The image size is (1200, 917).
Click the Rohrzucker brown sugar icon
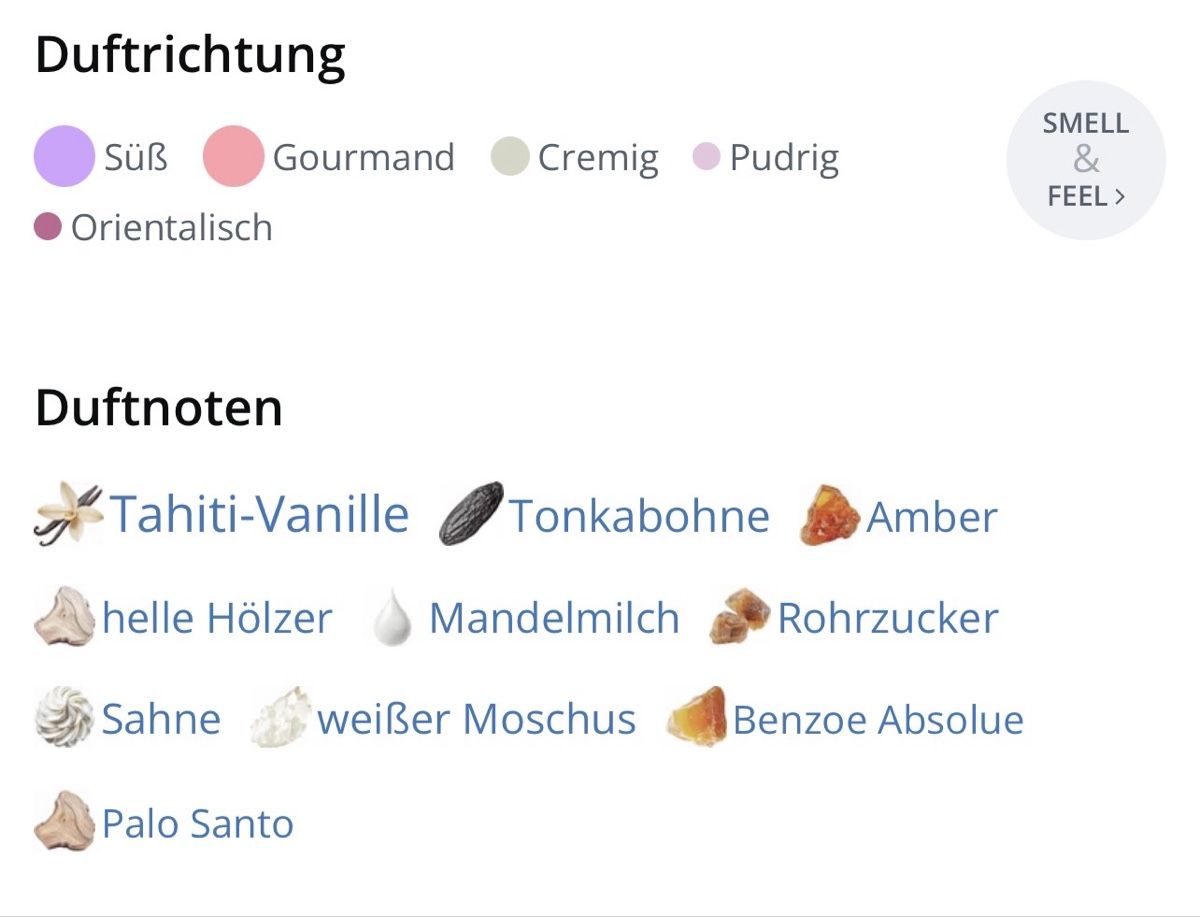(x=740, y=617)
